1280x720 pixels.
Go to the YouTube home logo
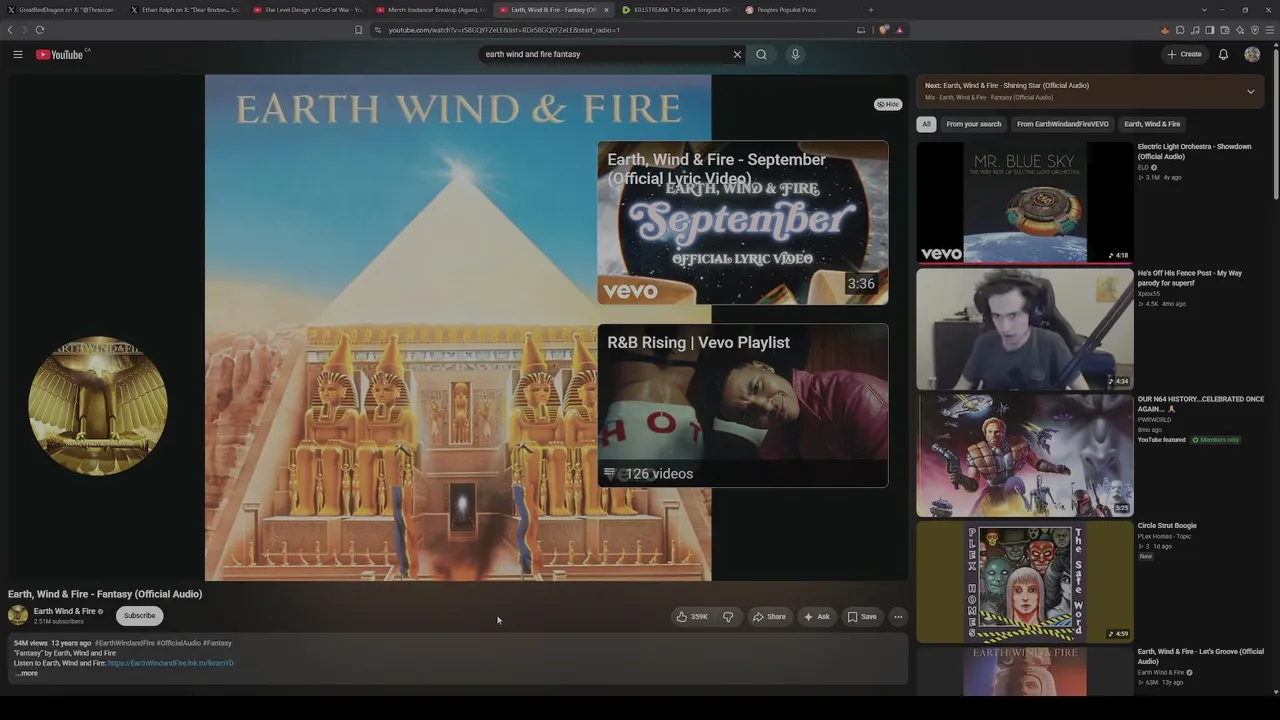tap(60, 54)
